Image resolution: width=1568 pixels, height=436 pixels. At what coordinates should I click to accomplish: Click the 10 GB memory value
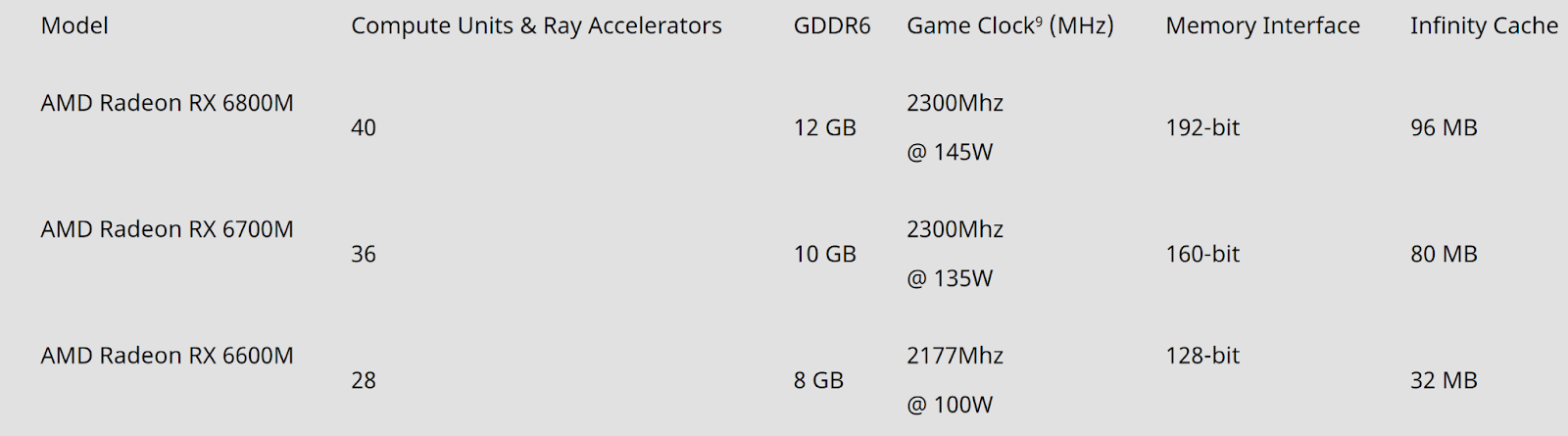(825, 254)
